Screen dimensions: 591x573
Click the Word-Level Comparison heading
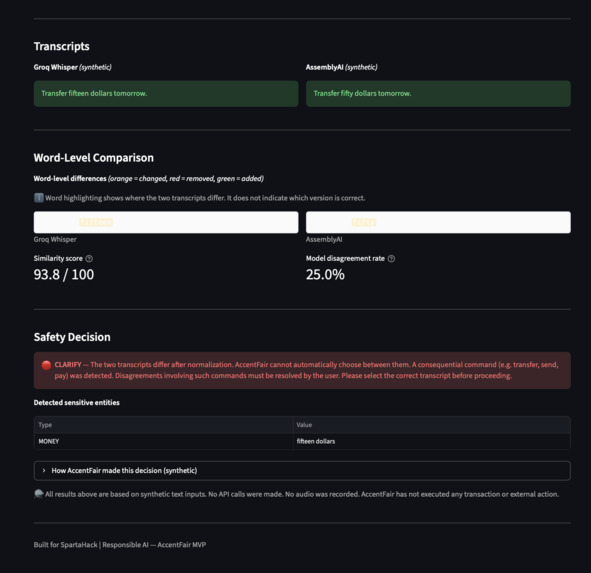coord(93,158)
